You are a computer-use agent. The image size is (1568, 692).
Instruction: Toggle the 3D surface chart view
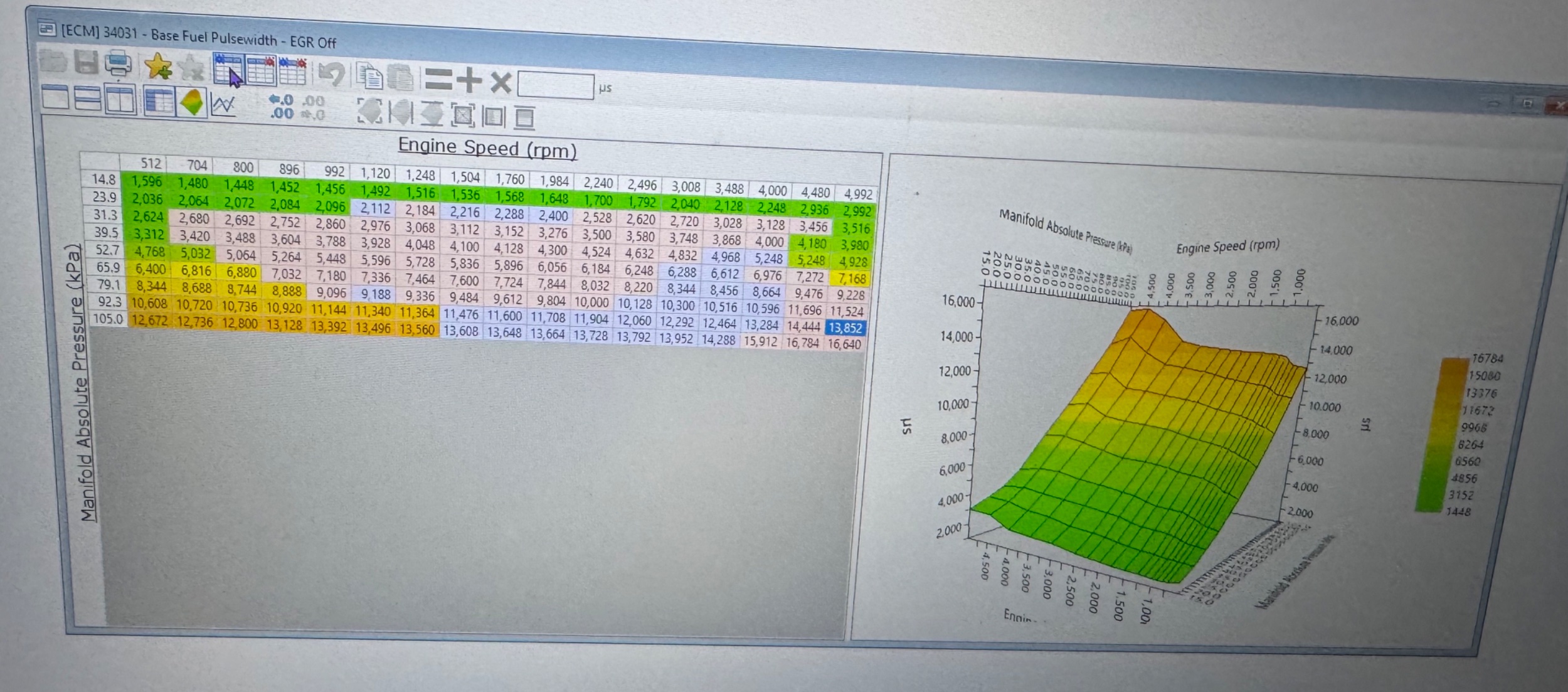(x=192, y=102)
